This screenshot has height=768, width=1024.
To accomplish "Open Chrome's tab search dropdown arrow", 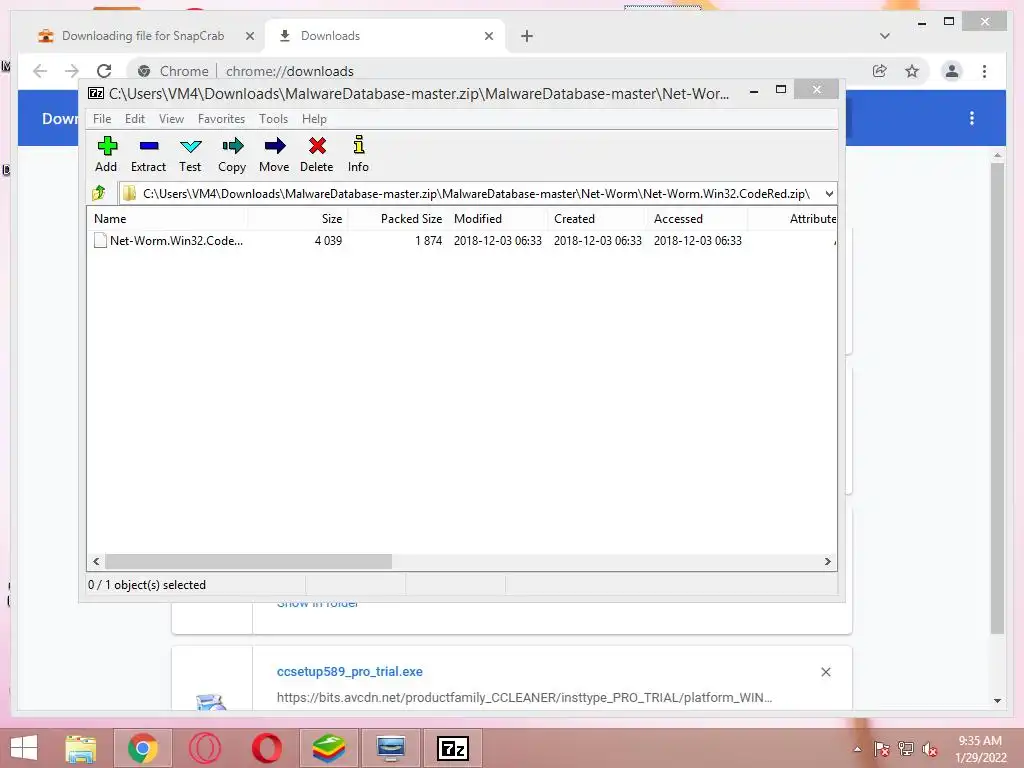I will pyautogui.click(x=884, y=36).
